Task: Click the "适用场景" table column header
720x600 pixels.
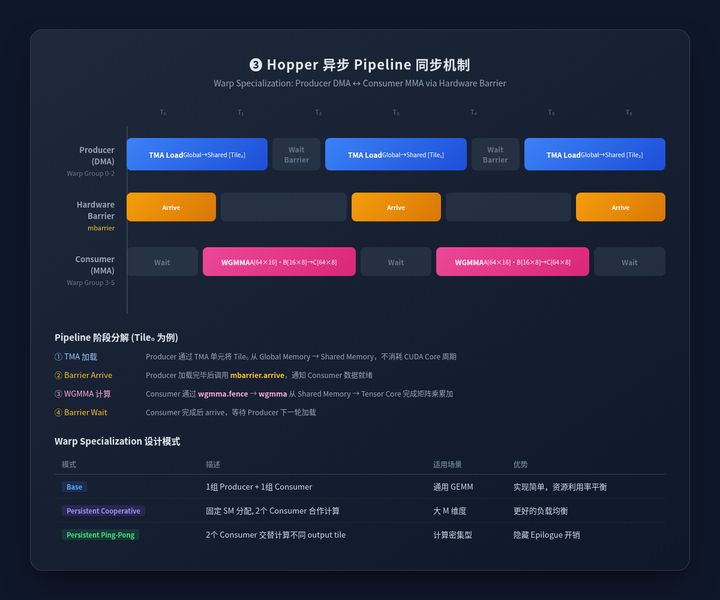Action: coord(447,465)
